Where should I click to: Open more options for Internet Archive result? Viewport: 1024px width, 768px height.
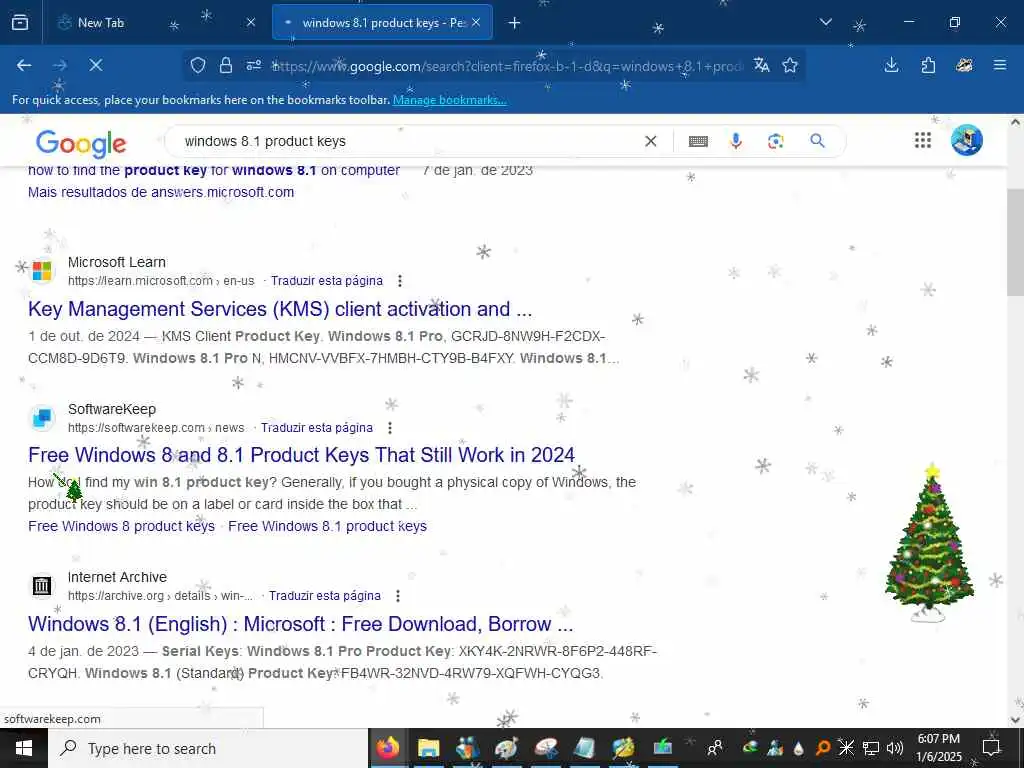(398, 596)
